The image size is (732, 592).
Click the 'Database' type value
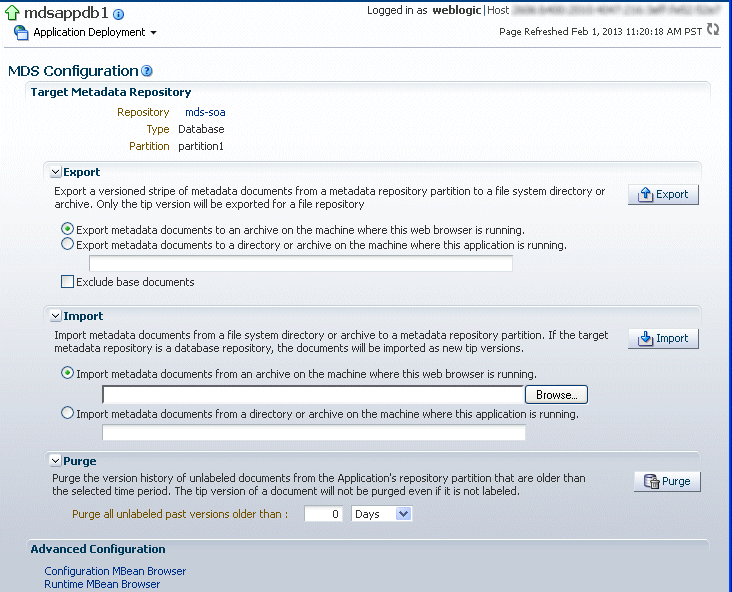[201, 129]
